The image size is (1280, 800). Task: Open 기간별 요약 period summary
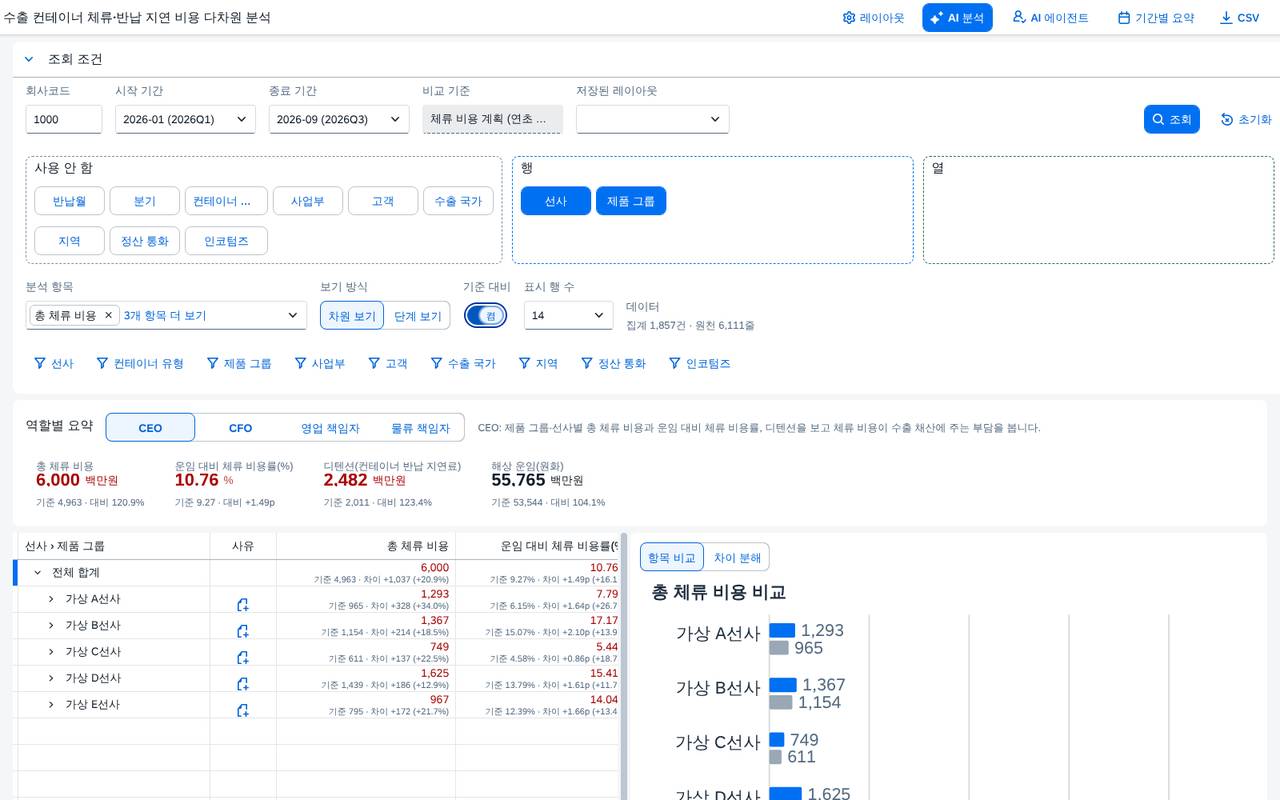point(1156,18)
